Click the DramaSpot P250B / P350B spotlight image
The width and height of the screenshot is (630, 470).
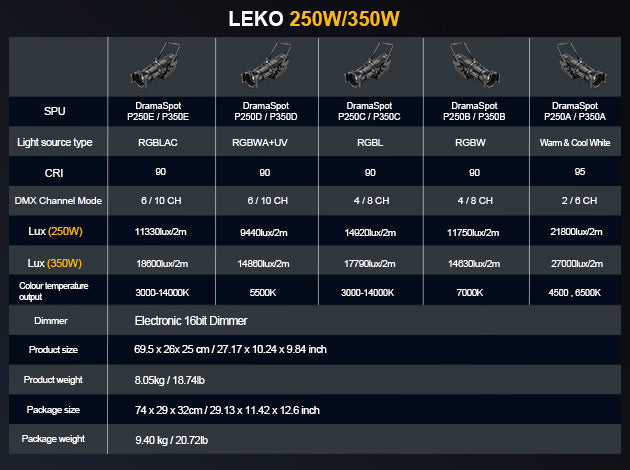coord(475,68)
